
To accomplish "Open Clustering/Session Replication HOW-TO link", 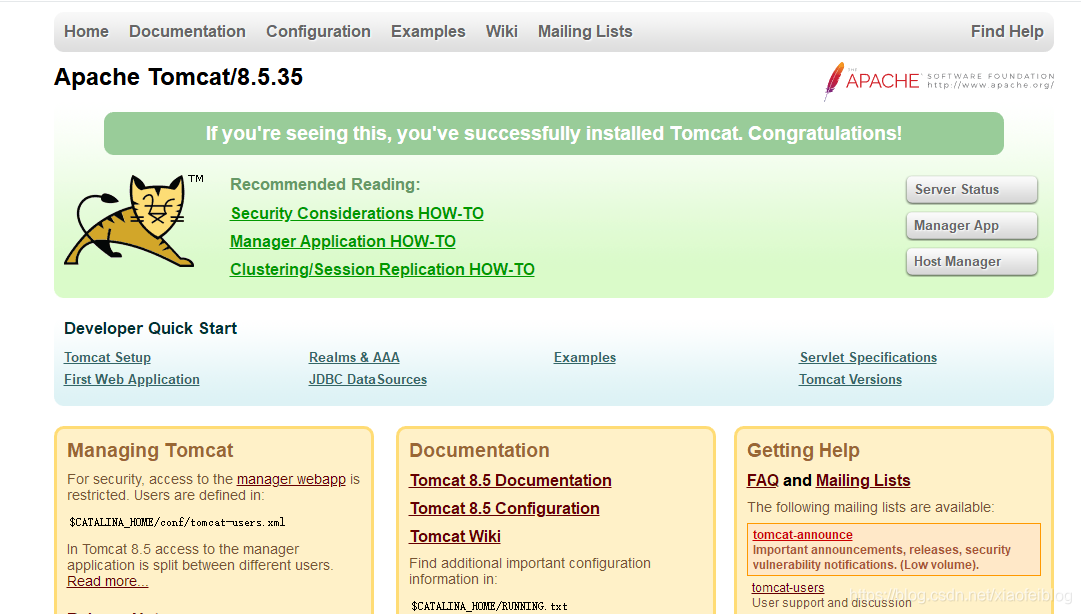I will point(382,269).
